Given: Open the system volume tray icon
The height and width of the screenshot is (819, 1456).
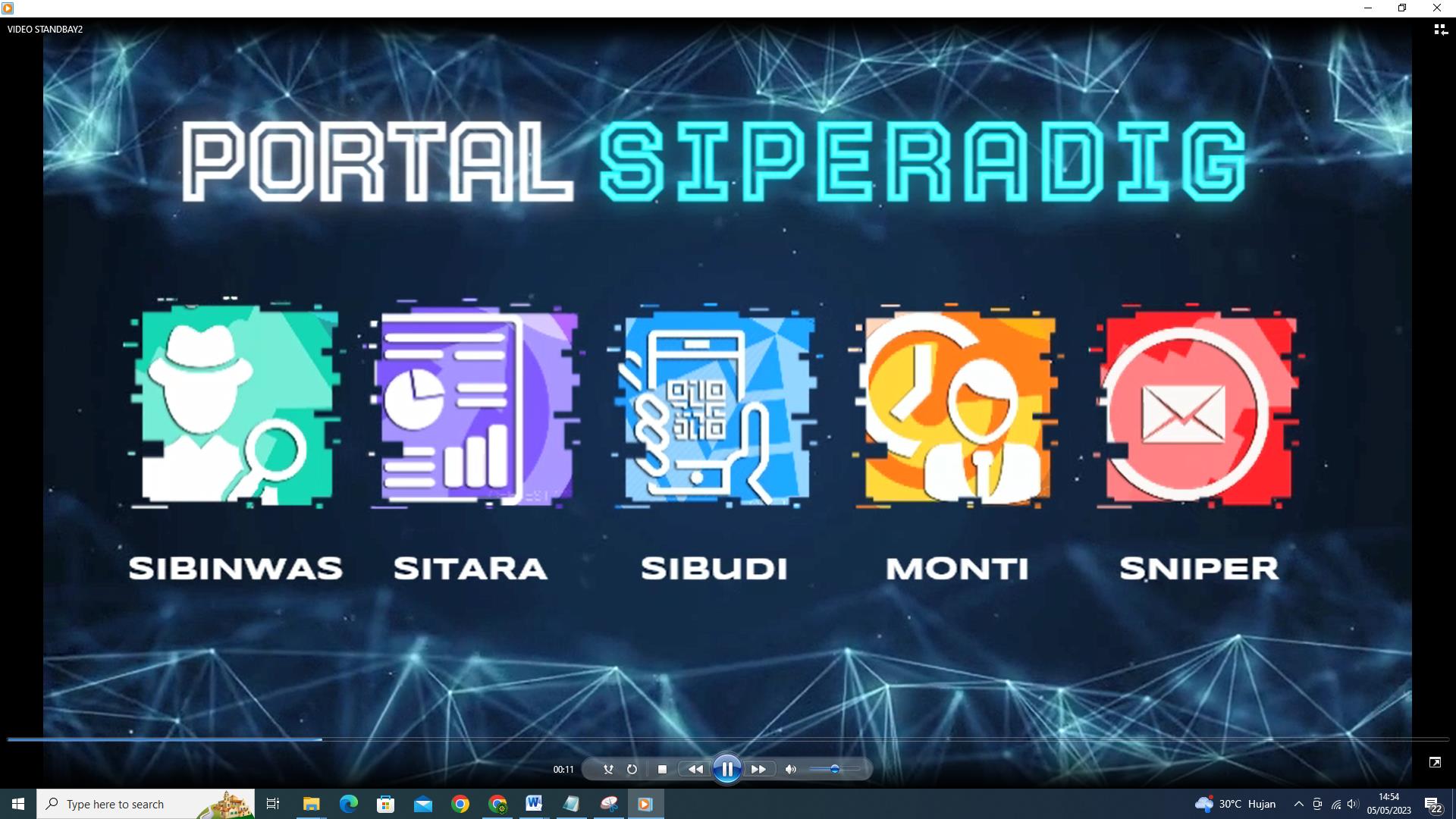Looking at the screenshot, I should (1354, 804).
